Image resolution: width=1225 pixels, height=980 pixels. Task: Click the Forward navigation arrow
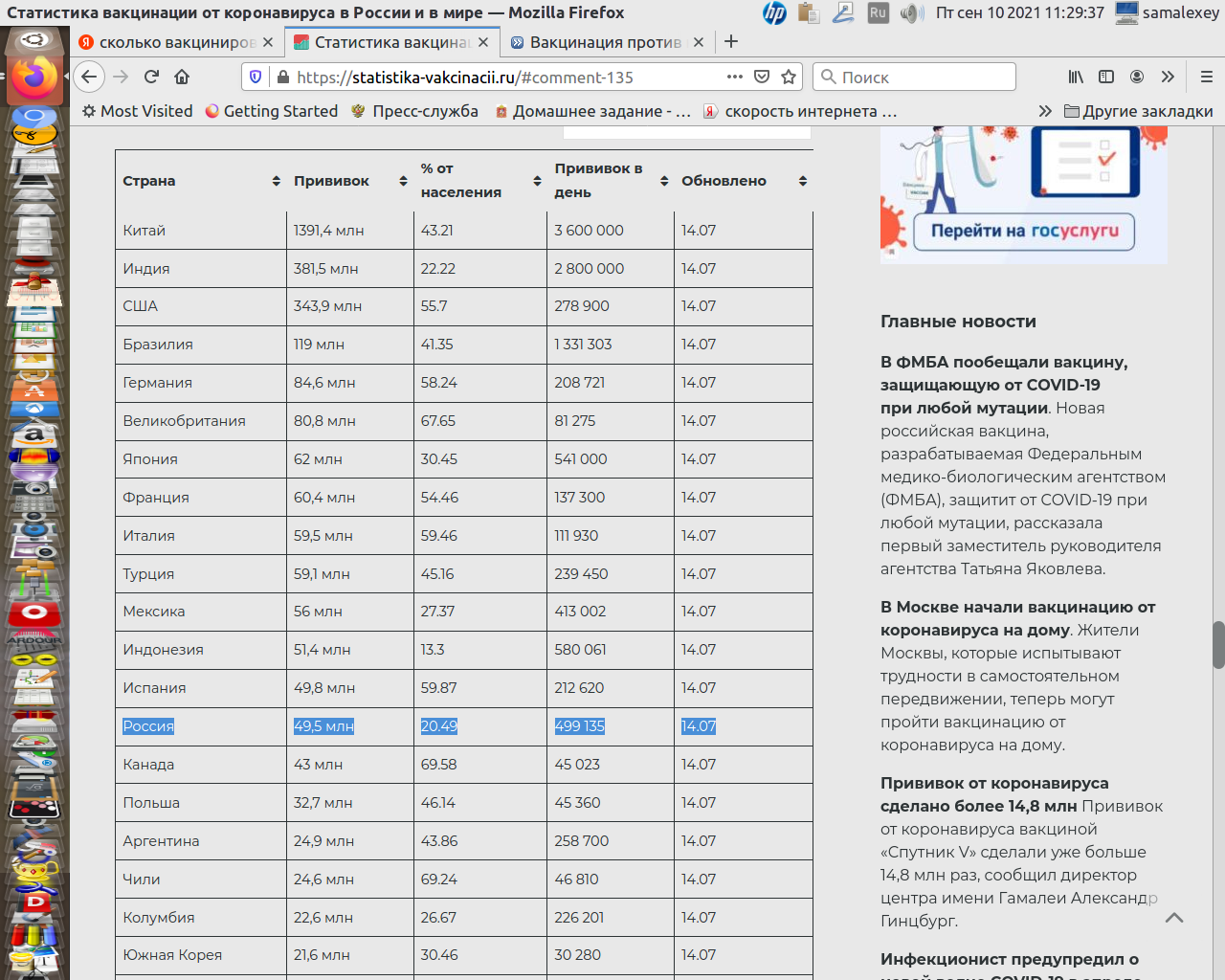click(x=121, y=77)
